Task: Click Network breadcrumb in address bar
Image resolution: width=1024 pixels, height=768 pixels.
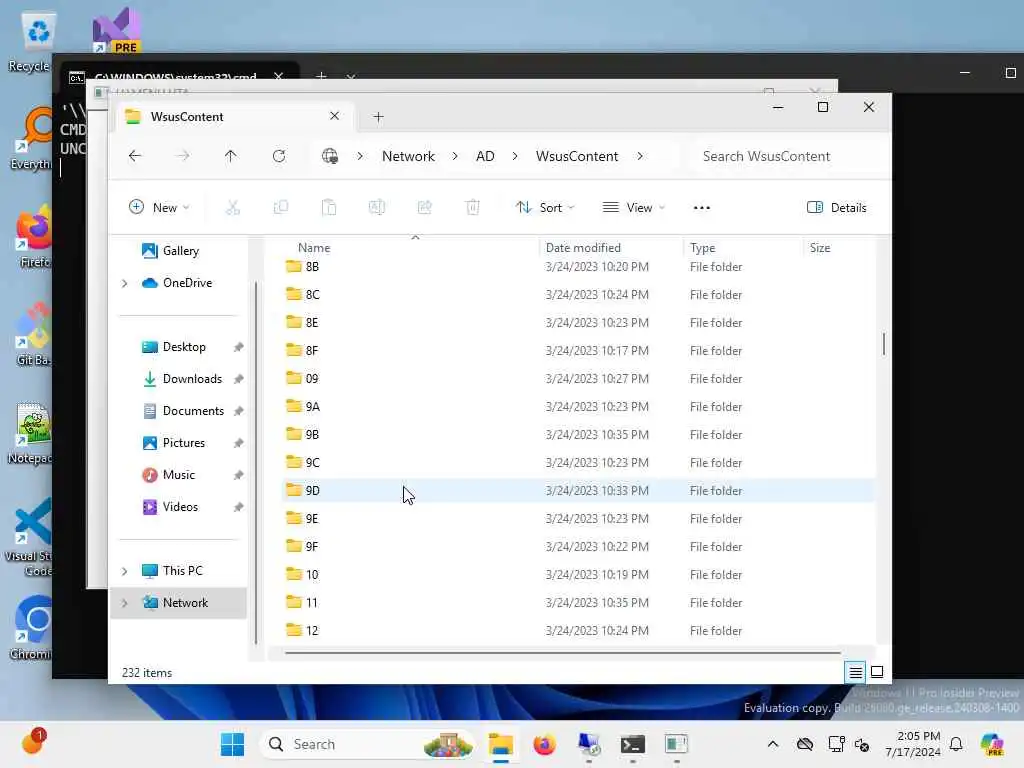Action: (x=408, y=157)
